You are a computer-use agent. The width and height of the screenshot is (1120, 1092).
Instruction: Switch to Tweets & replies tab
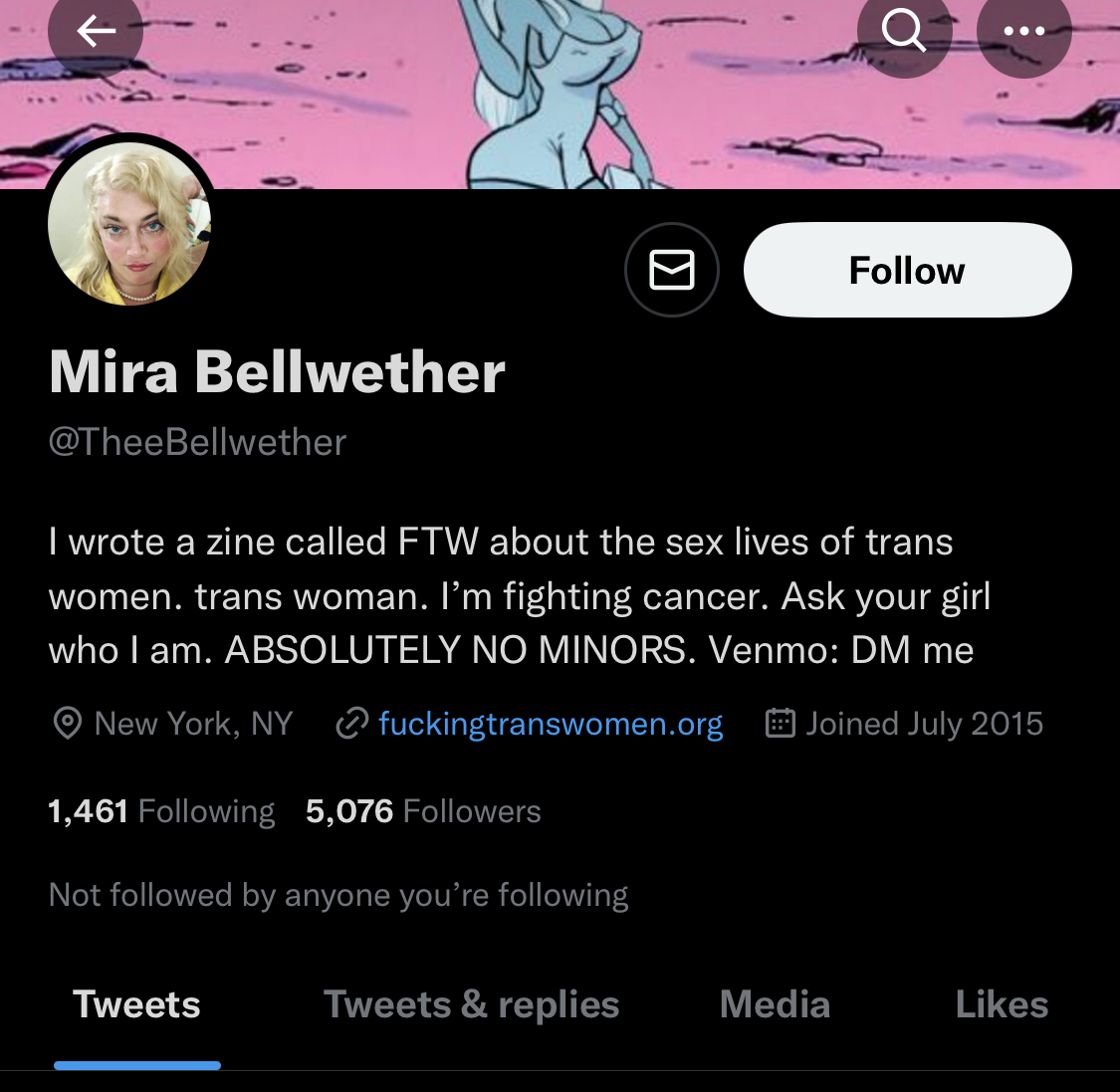pyautogui.click(x=472, y=1004)
